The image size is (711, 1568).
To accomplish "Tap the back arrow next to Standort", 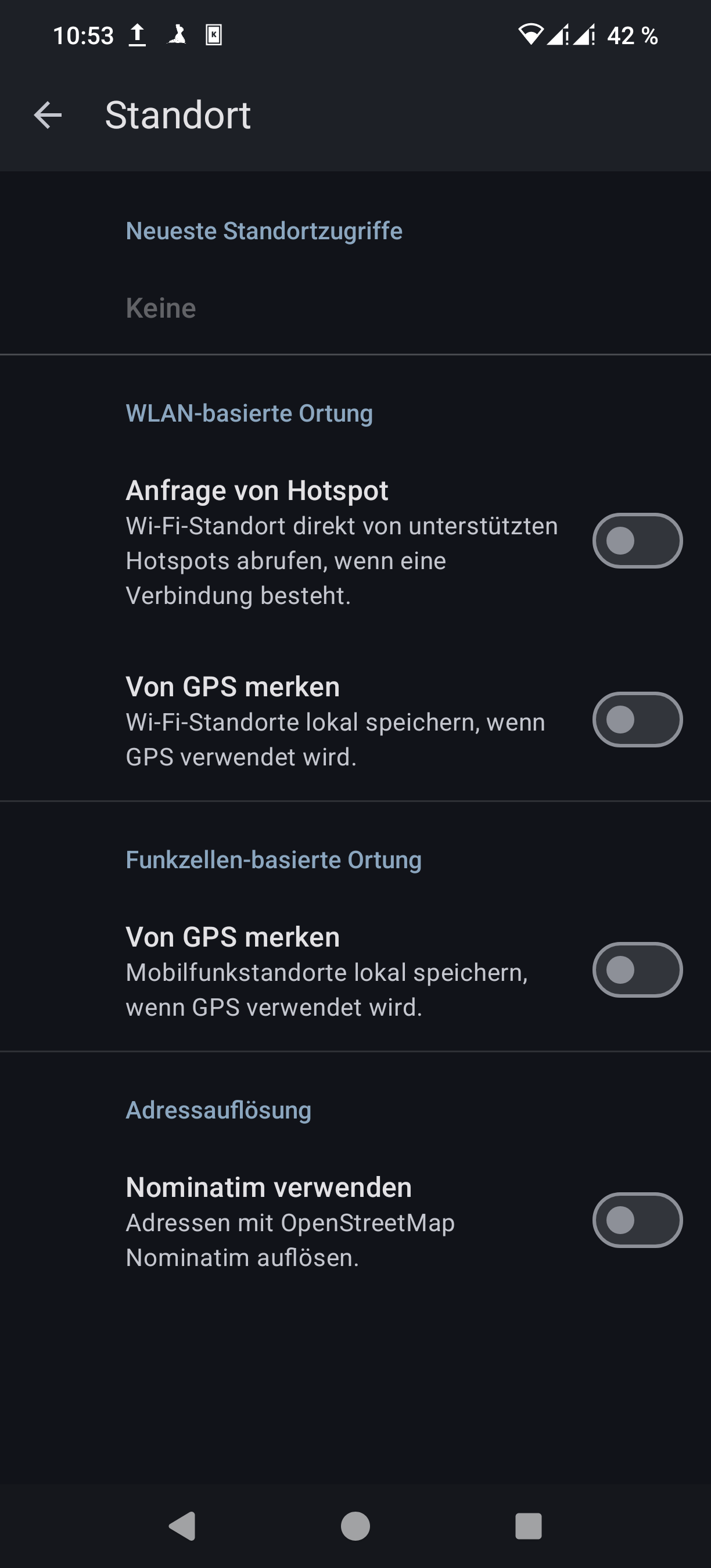I will click(x=48, y=115).
